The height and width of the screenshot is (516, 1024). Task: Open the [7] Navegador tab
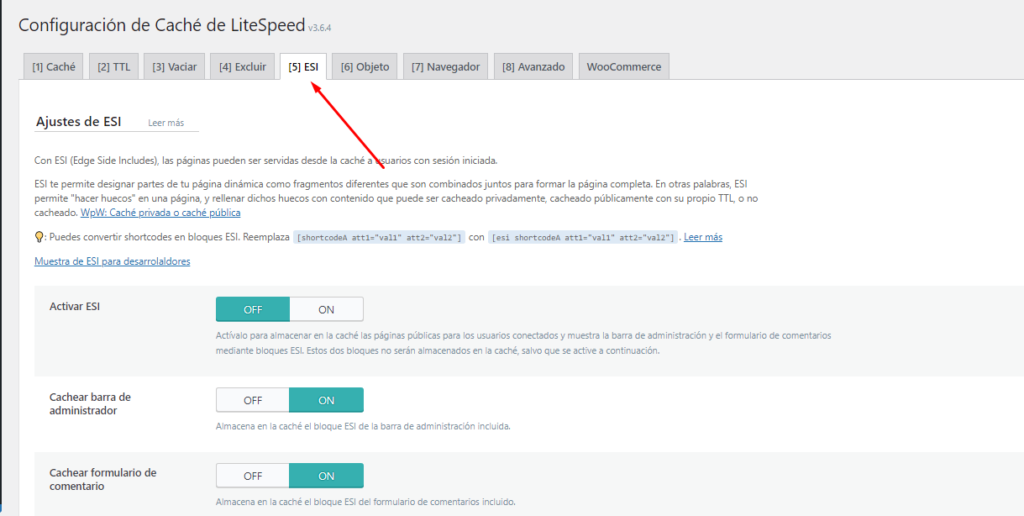click(x=445, y=67)
